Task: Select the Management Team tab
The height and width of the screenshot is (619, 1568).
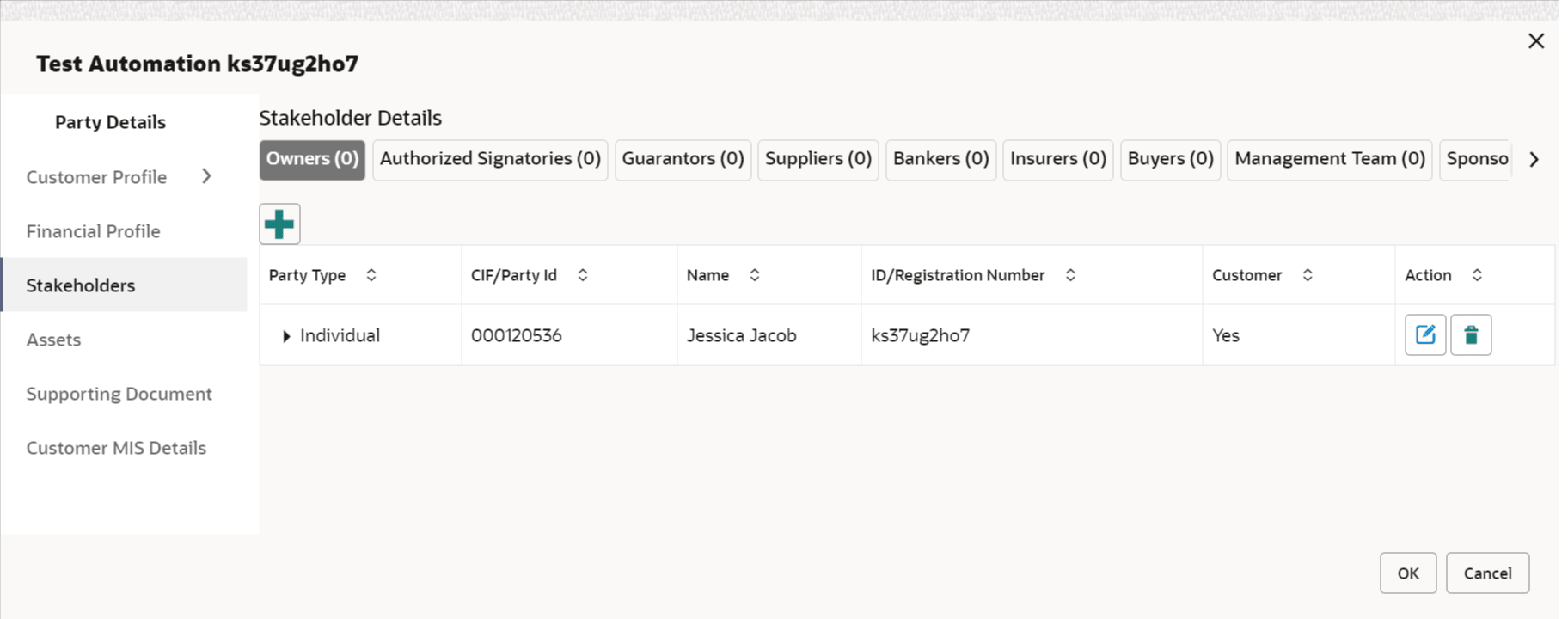Action: [1329, 159]
